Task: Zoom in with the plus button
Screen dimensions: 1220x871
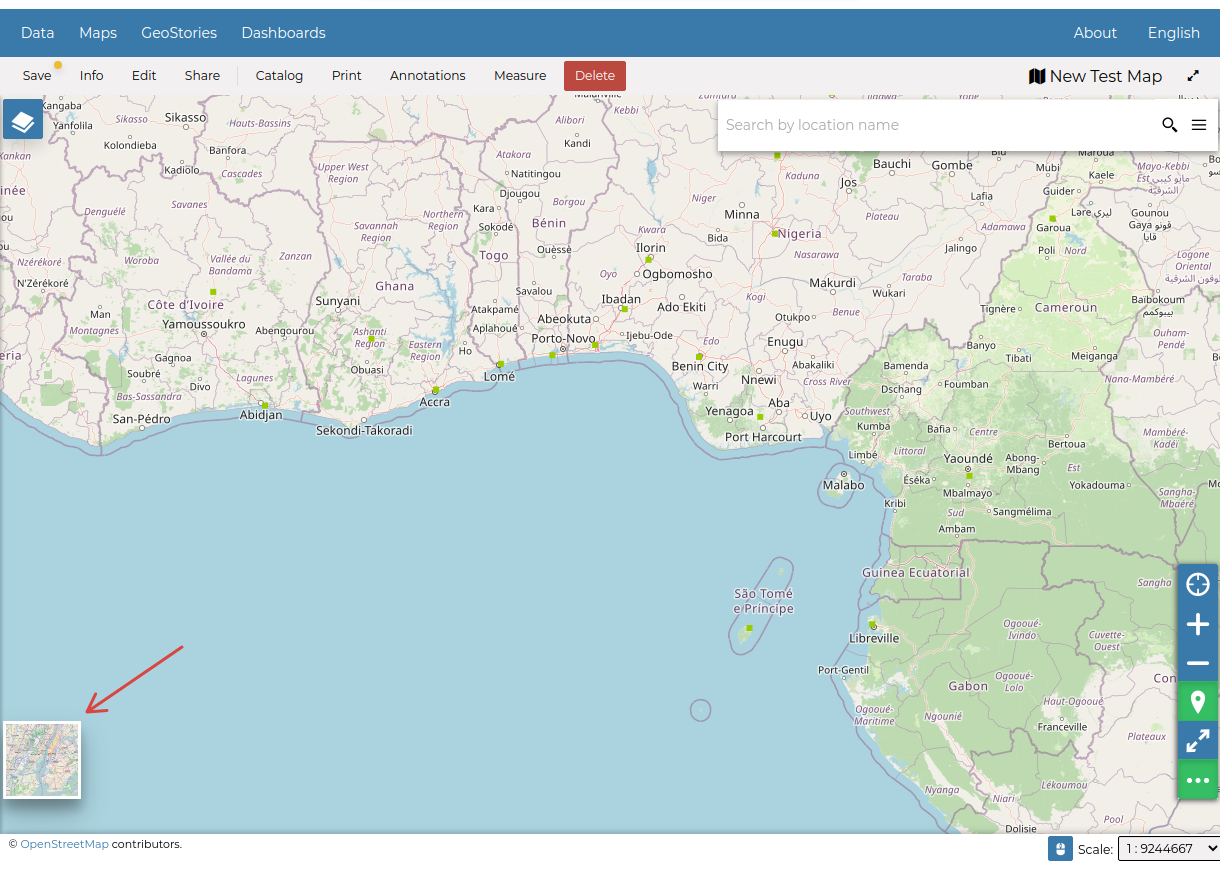Action: [x=1197, y=625]
